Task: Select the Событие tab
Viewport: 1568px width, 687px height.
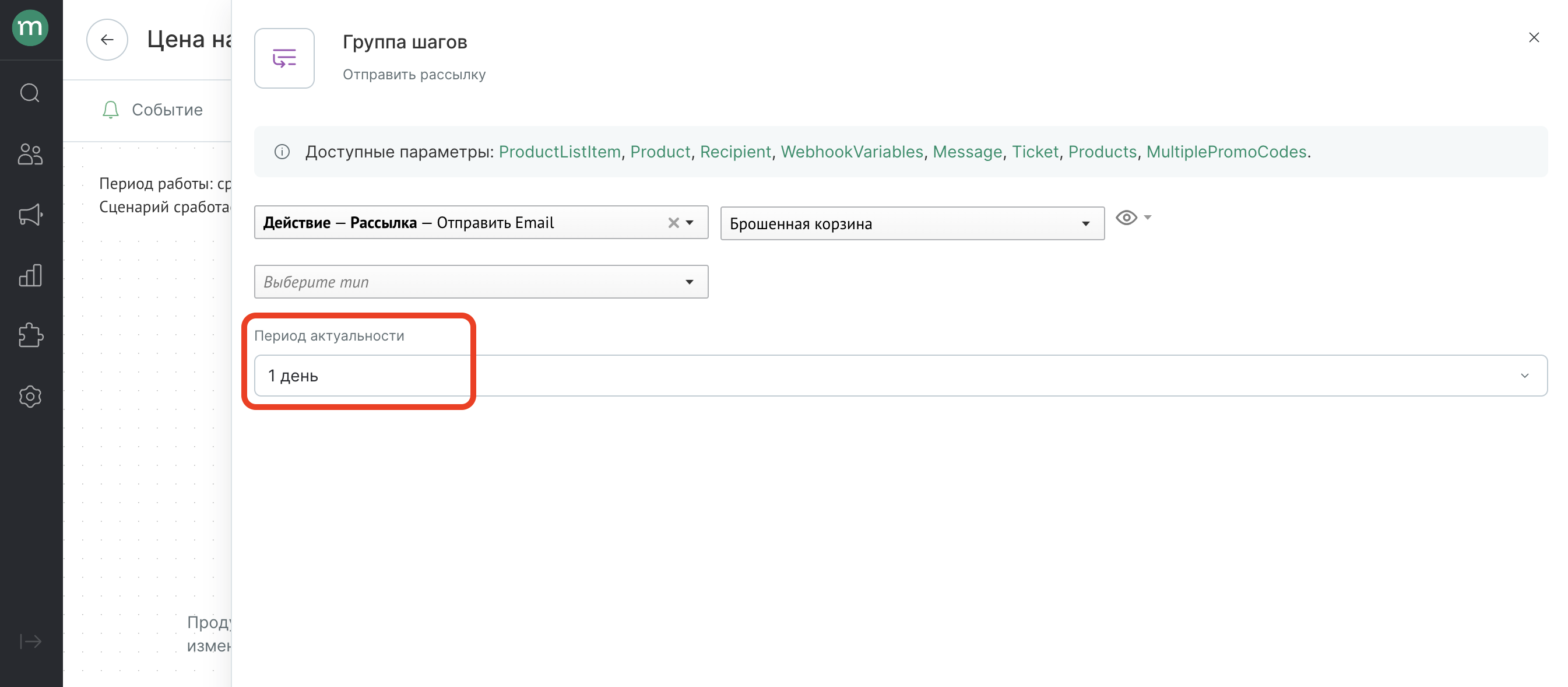Action: tap(152, 110)
